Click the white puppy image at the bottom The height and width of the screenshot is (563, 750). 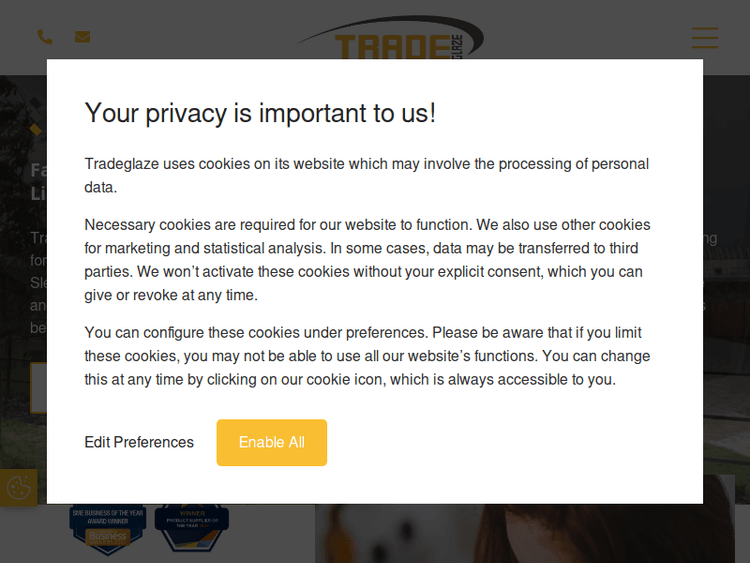pyautogui.click(x=390, y=535)
